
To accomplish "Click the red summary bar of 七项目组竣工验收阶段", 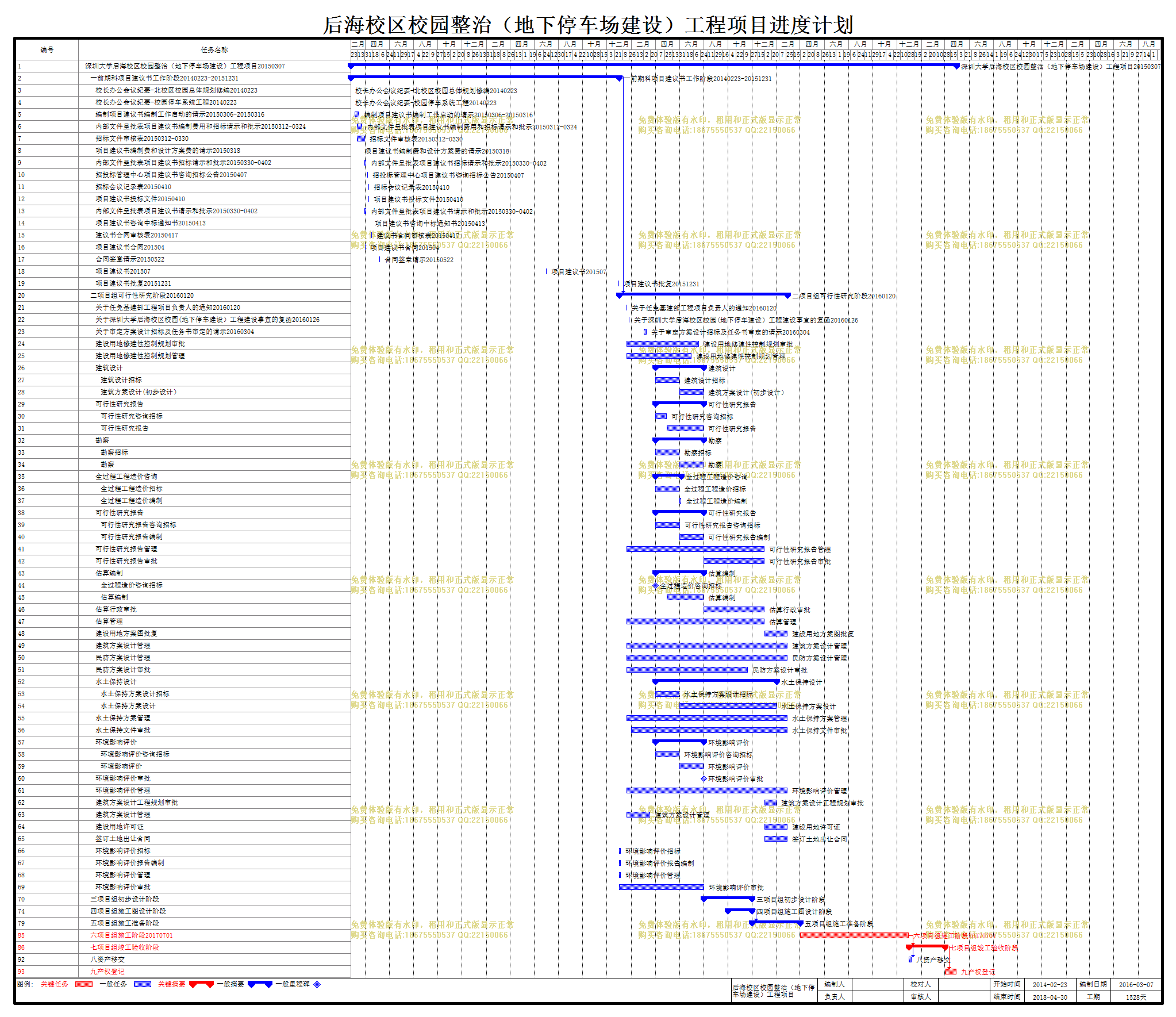I will tap(927, 947).
